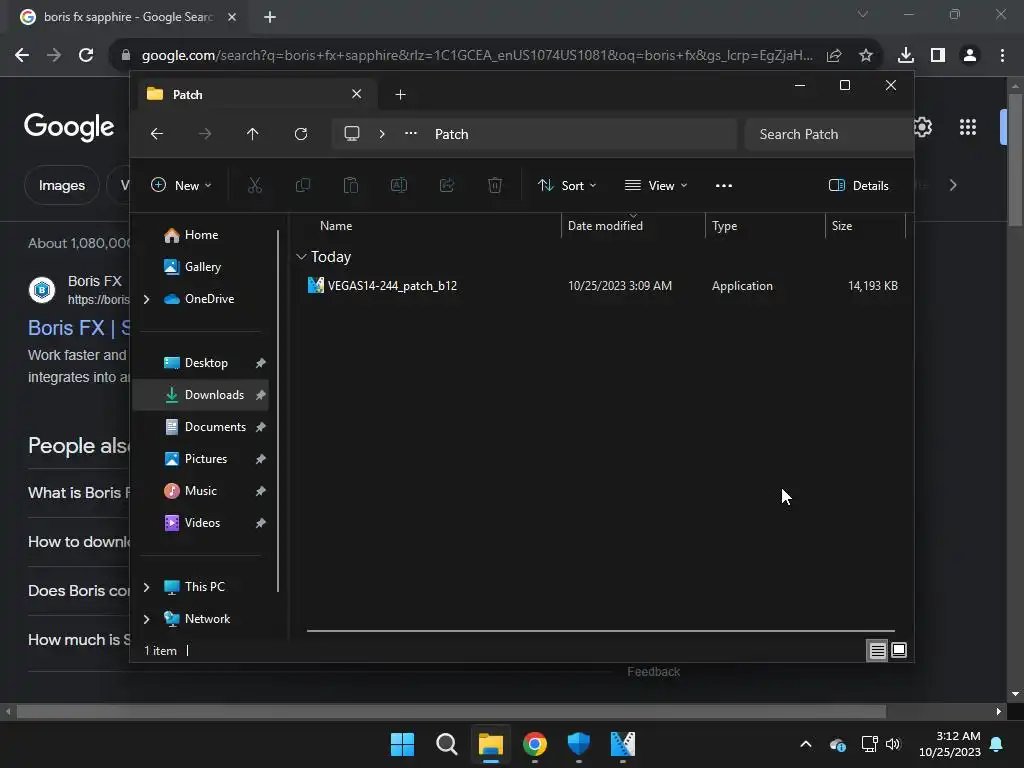Click the Search Patch field

coord(829,134)
